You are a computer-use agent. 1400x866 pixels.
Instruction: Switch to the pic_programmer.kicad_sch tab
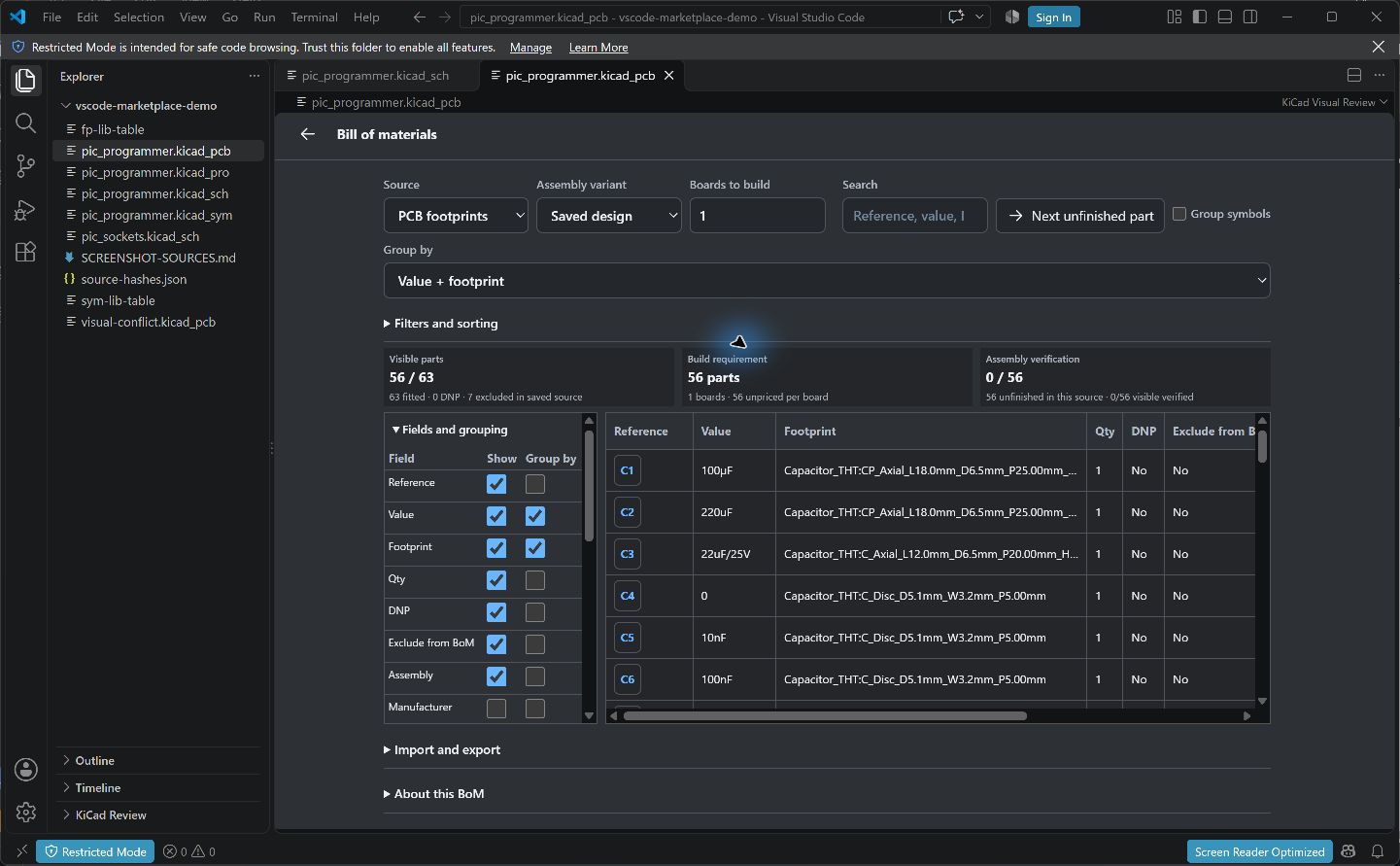375,75
